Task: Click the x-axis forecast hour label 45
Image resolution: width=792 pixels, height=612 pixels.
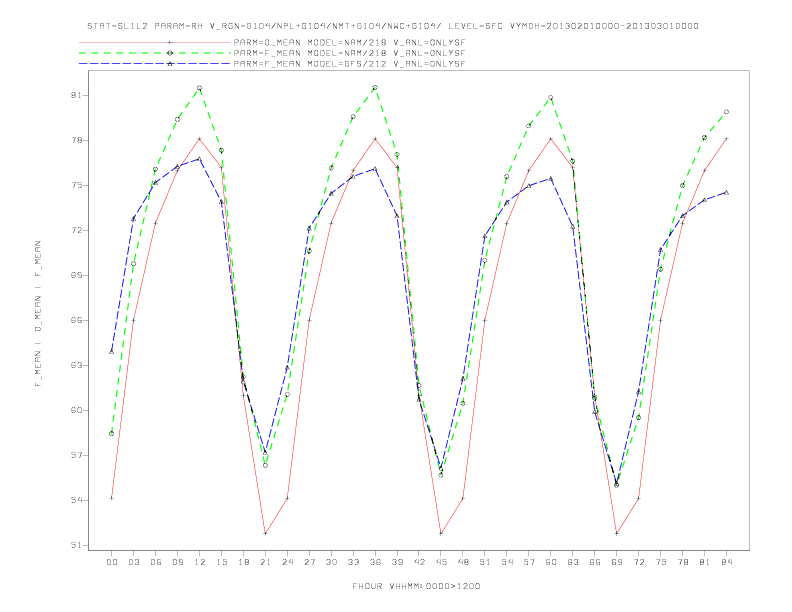Action: (441, 562)
